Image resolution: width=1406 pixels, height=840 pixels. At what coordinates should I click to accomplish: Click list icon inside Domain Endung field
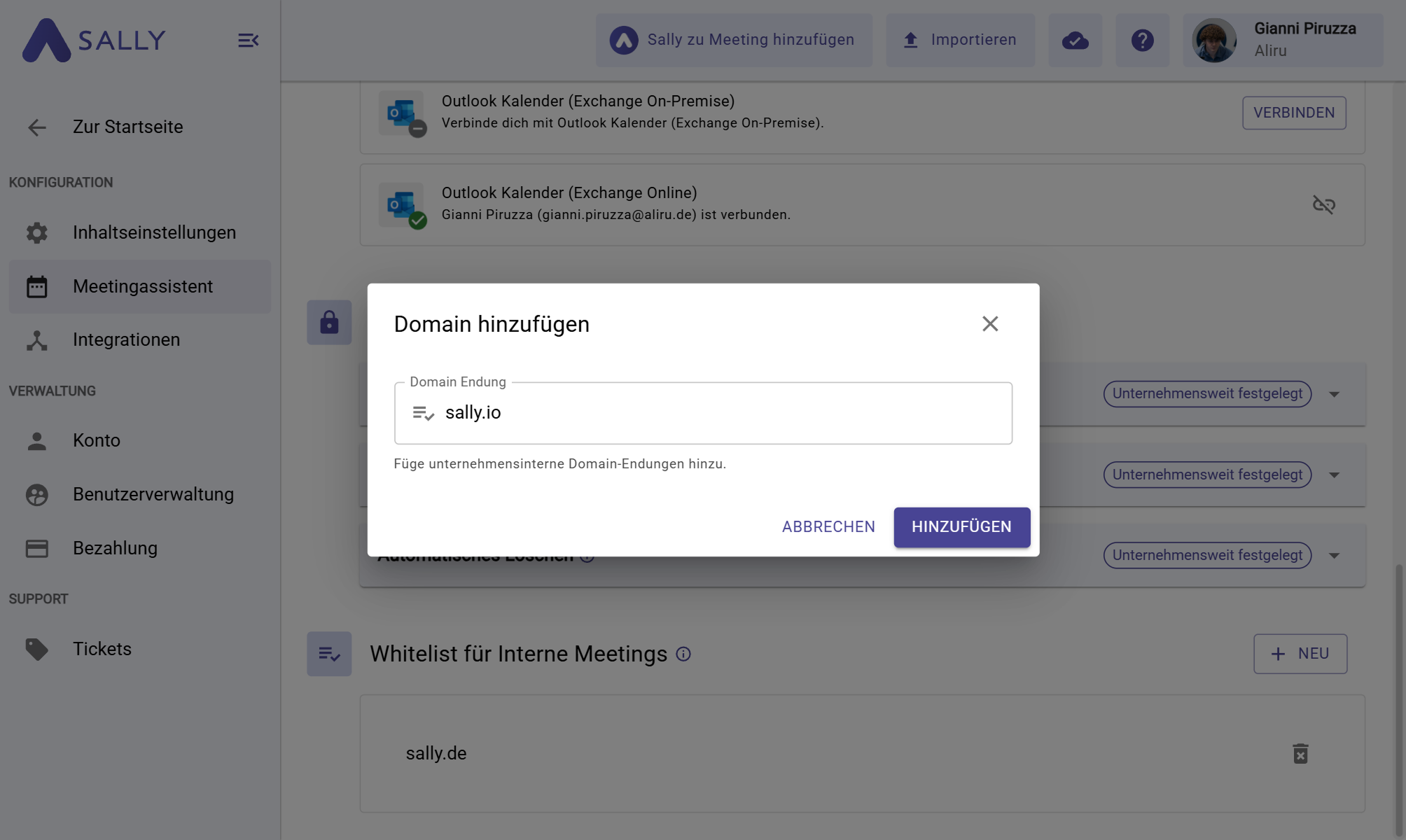(x=423, y=413)
